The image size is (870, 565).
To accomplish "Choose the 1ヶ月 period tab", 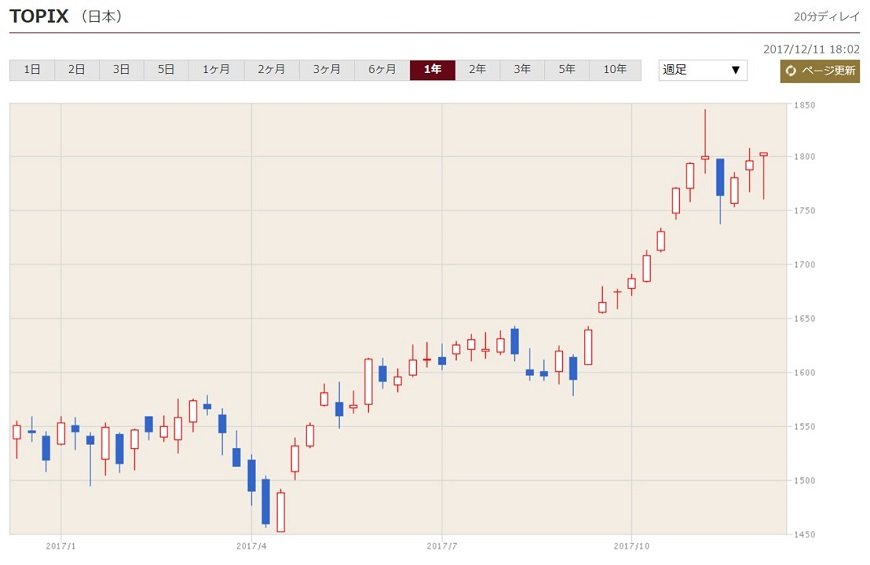I will (216, 70).
